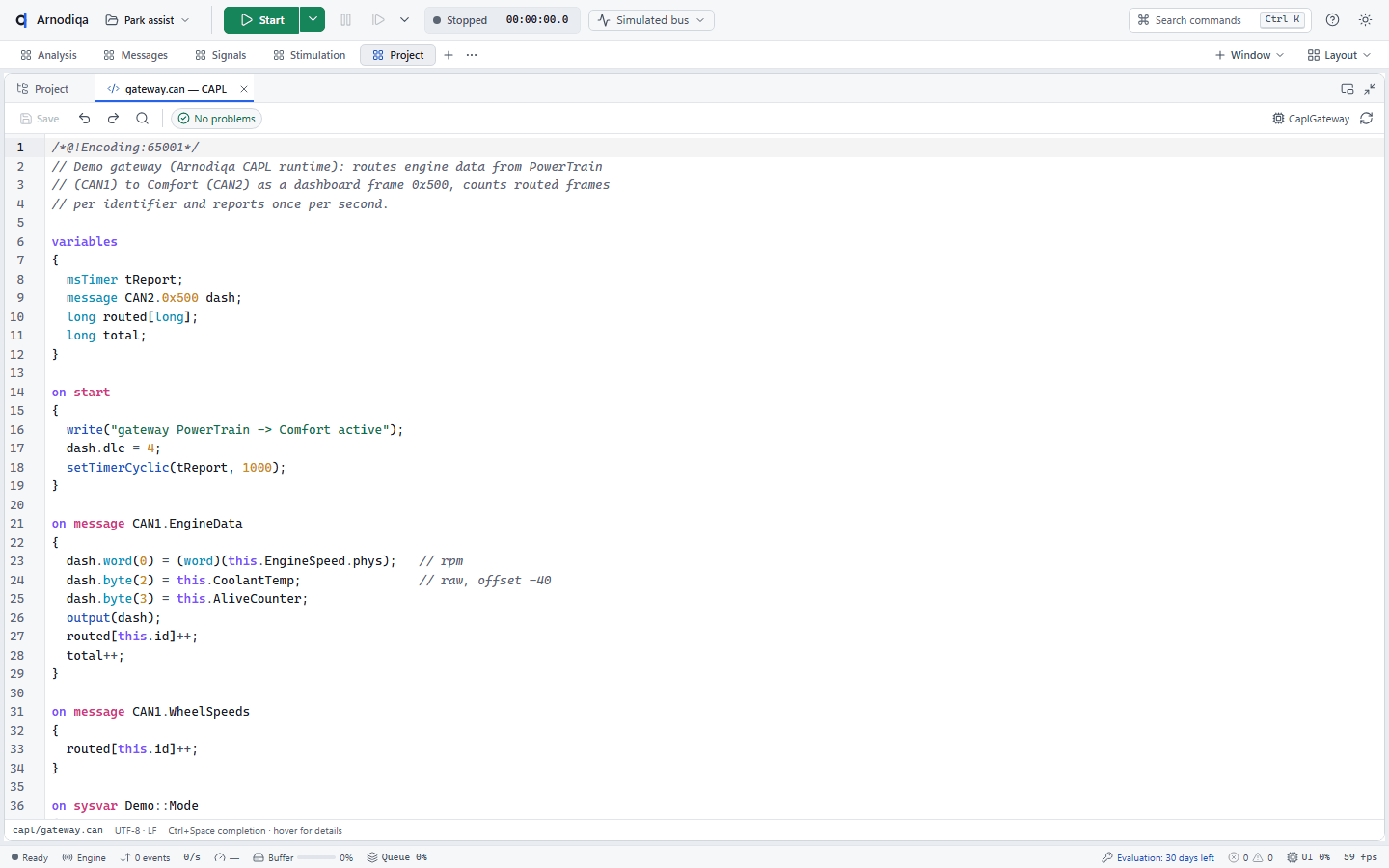Toggle the light/dark theme icon

pyautogui.click(x=1365, y=20)
